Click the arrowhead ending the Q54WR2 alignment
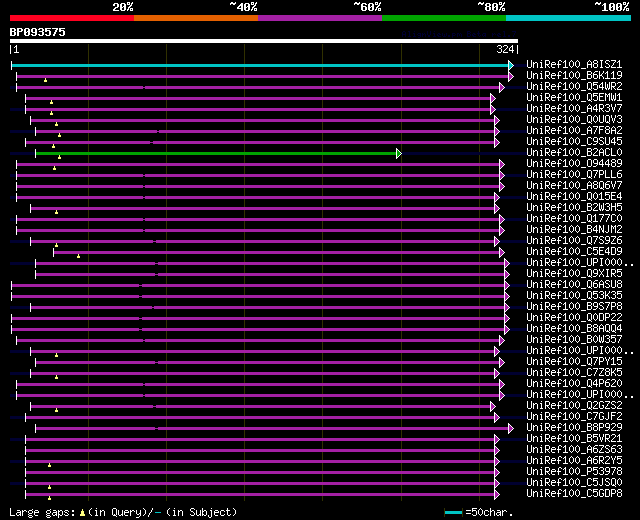Viewport: 640px width, 520px height. pyautogui.click(x=502, y=87)
